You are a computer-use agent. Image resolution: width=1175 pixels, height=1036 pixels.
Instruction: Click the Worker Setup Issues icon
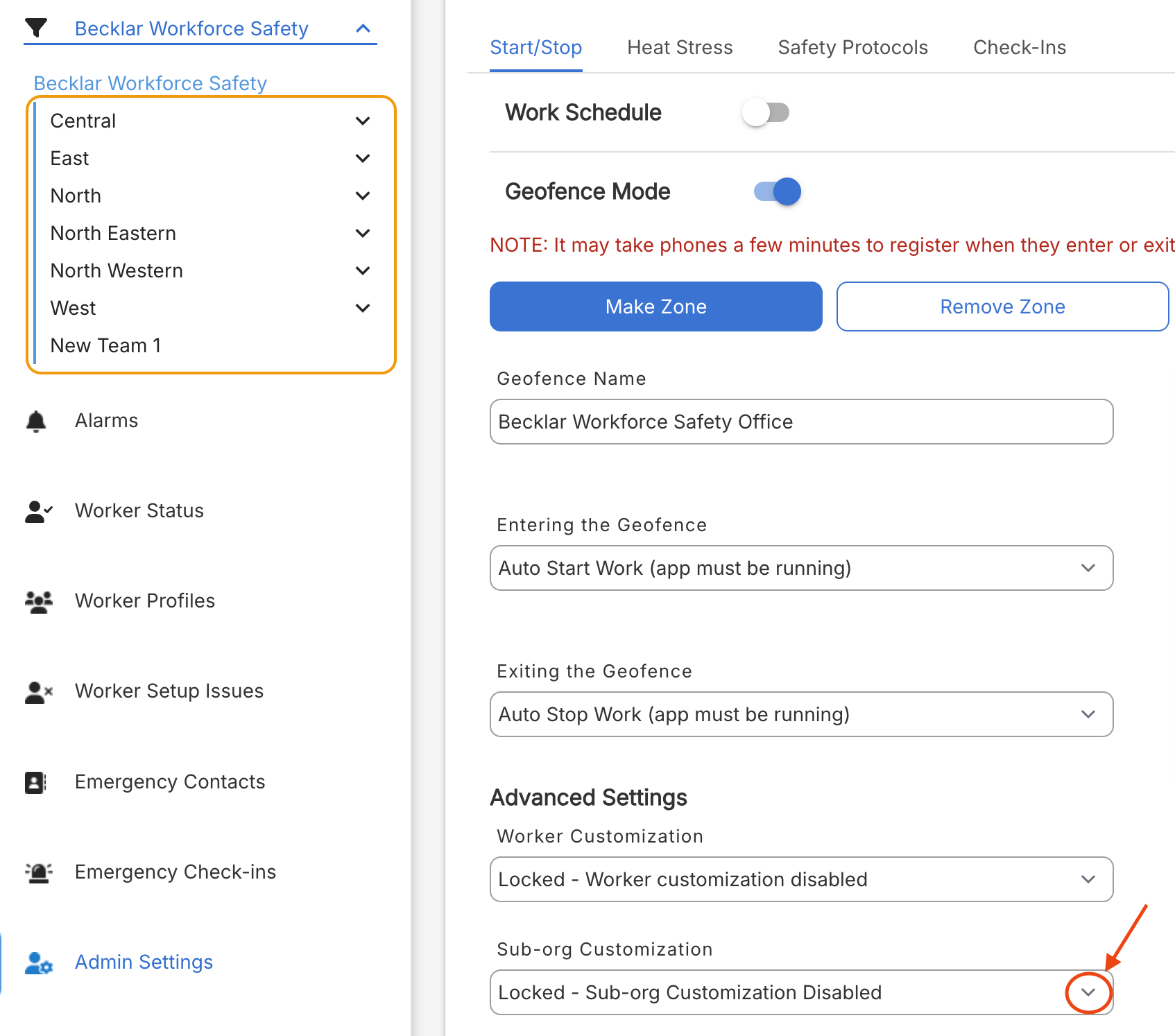(38, 691)
